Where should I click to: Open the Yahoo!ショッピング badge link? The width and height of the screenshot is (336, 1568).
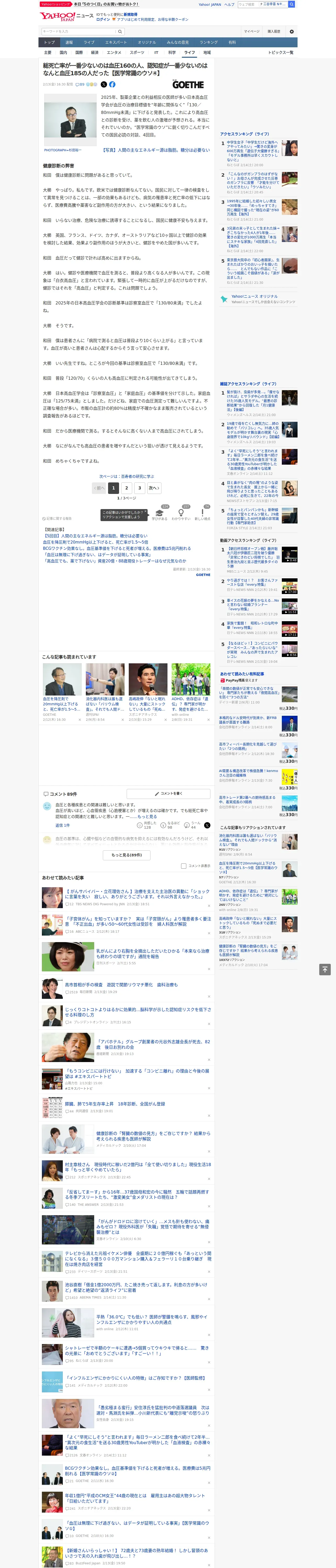[55, 4]
